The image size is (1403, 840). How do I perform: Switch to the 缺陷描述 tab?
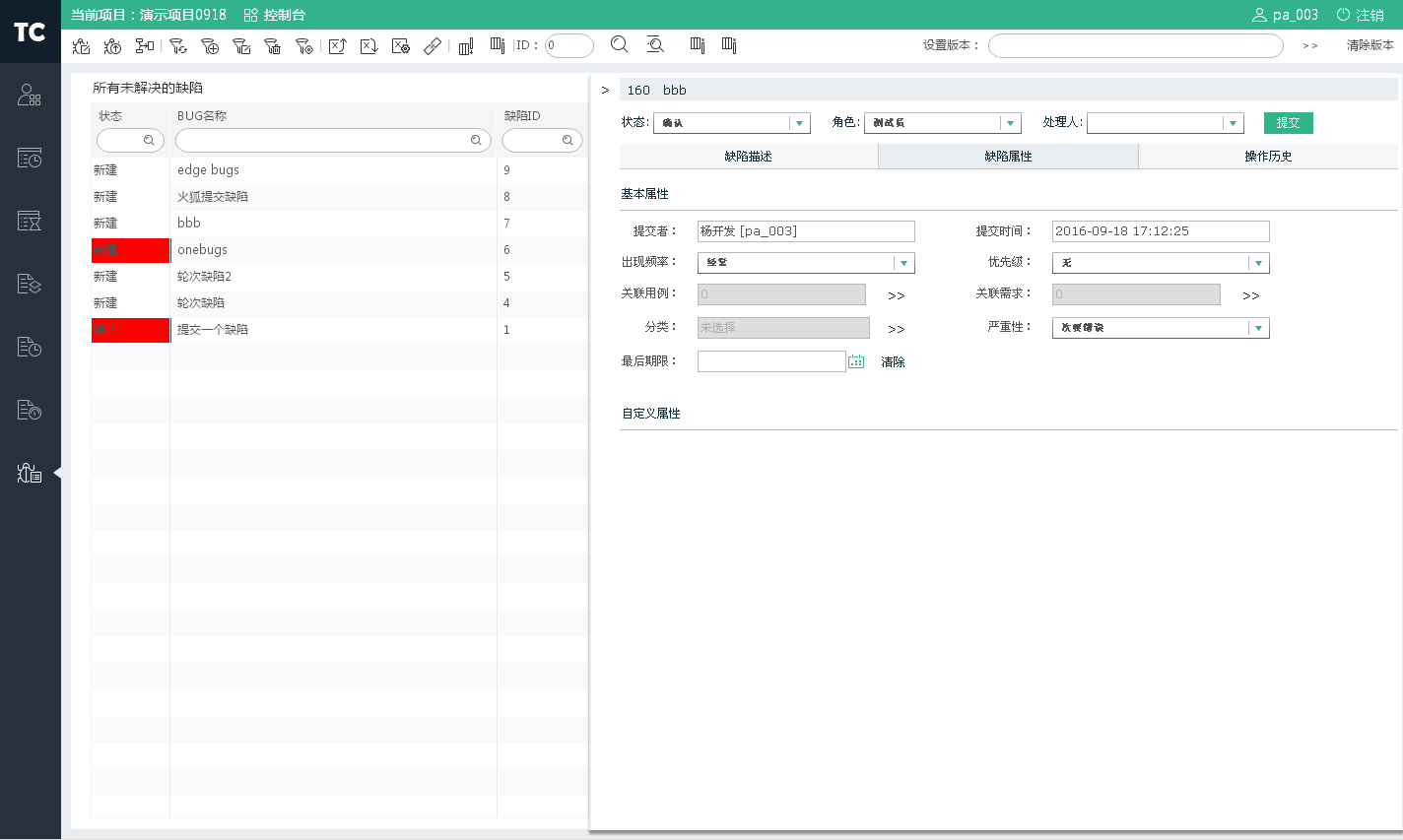748,157
